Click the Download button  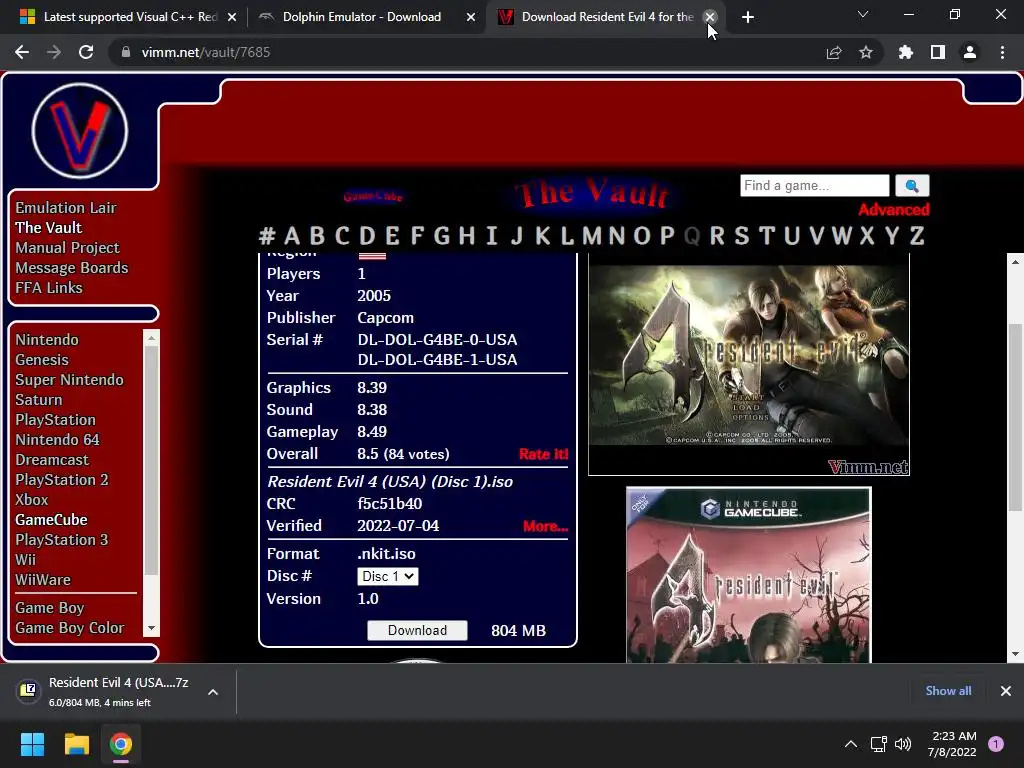pos(417,630)
